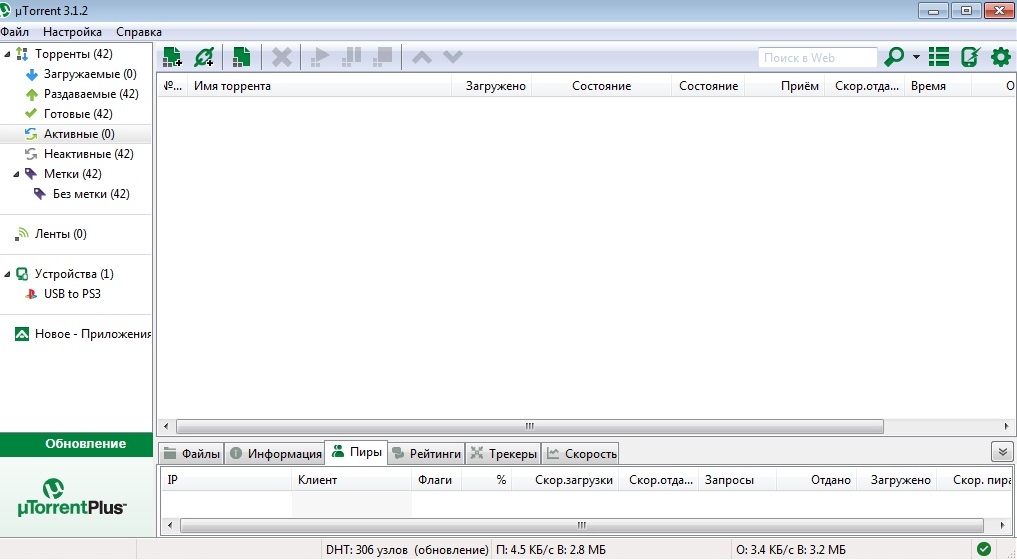Switch to the Трекеры tab

click(503, 454)
